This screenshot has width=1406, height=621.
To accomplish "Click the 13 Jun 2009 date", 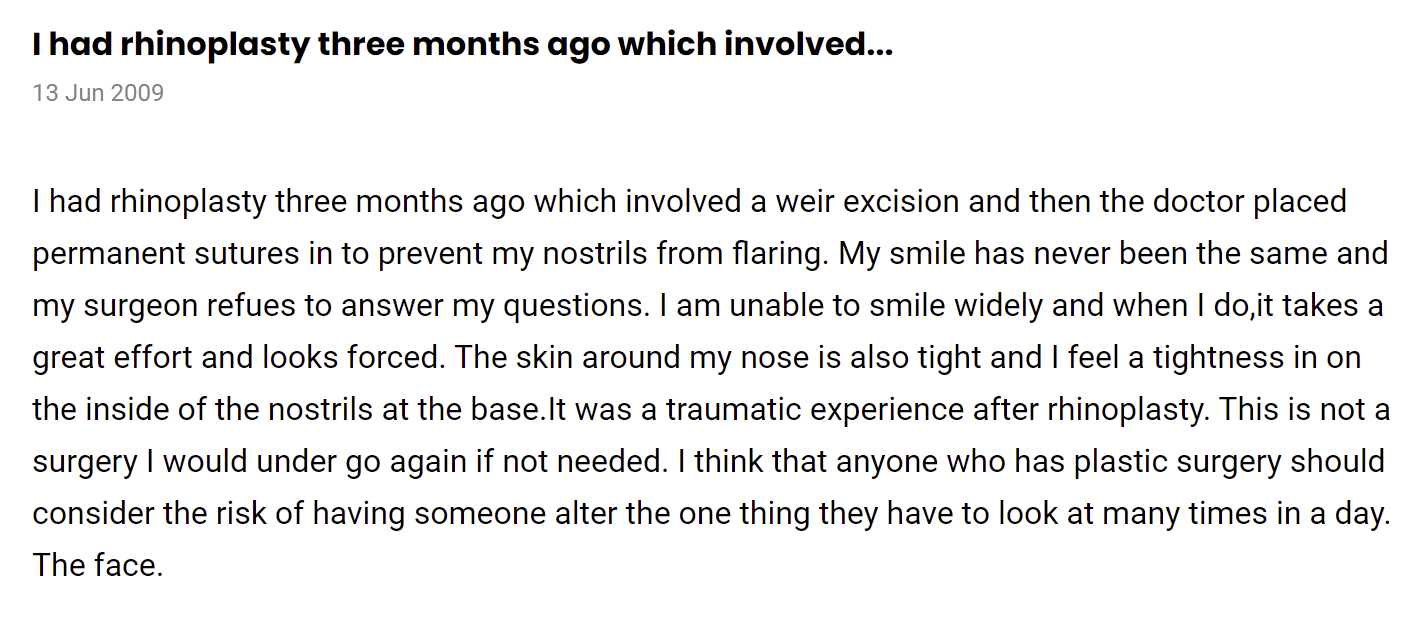I will tap(98, 93).
